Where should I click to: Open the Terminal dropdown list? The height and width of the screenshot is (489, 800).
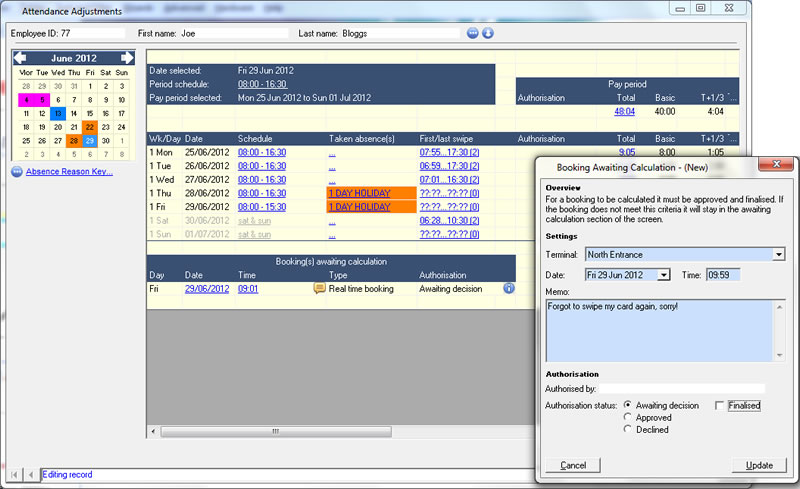coord(779,255)
